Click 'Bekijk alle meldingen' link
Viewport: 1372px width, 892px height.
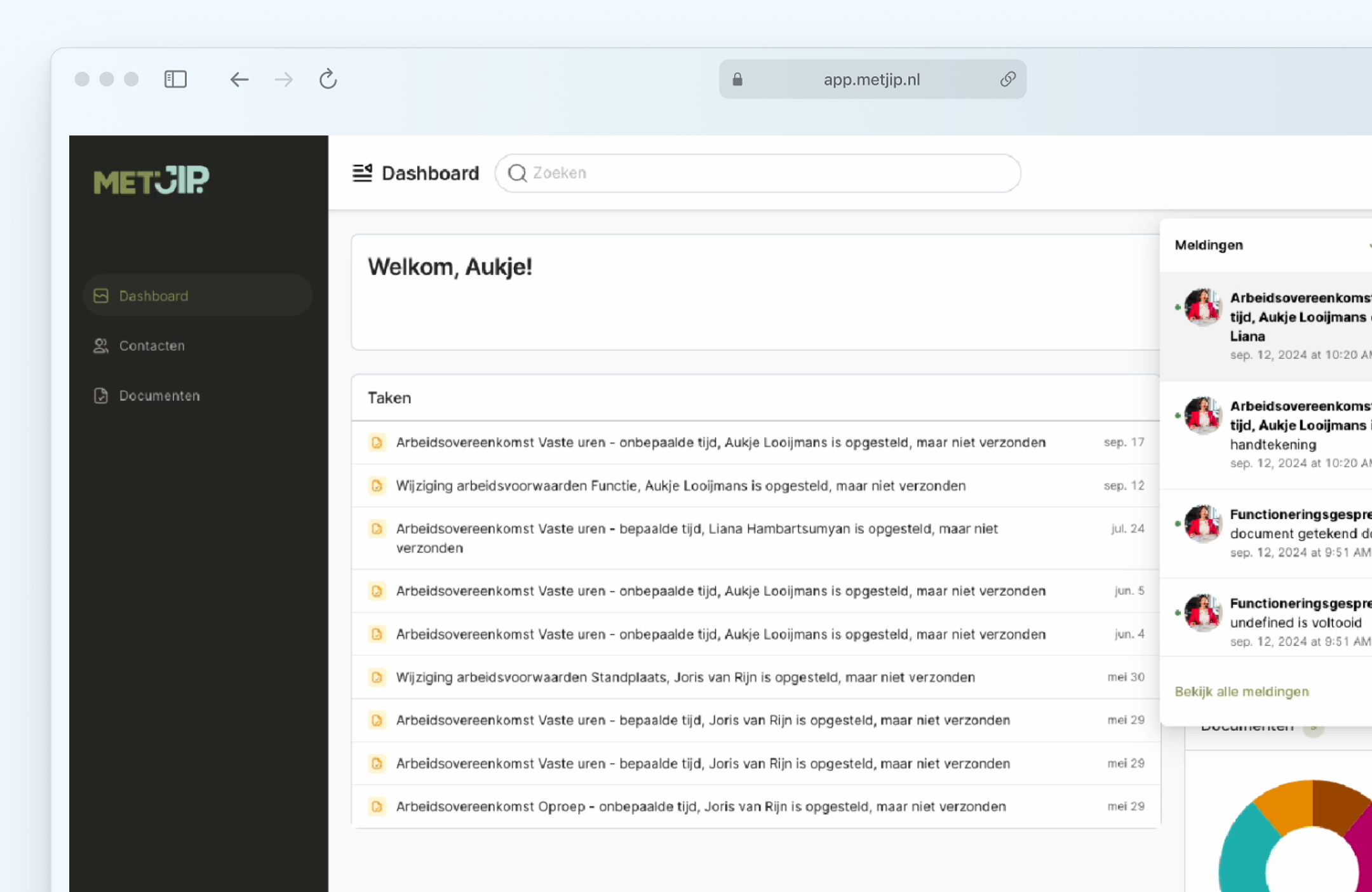tap(1241, 691)
